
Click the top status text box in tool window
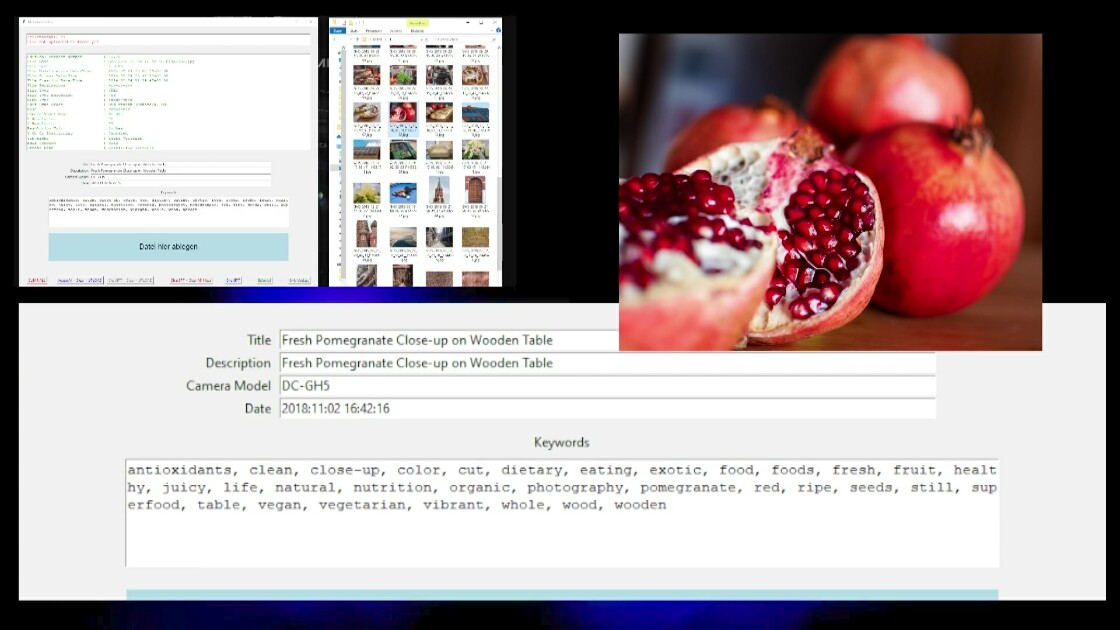pos(169,39)
